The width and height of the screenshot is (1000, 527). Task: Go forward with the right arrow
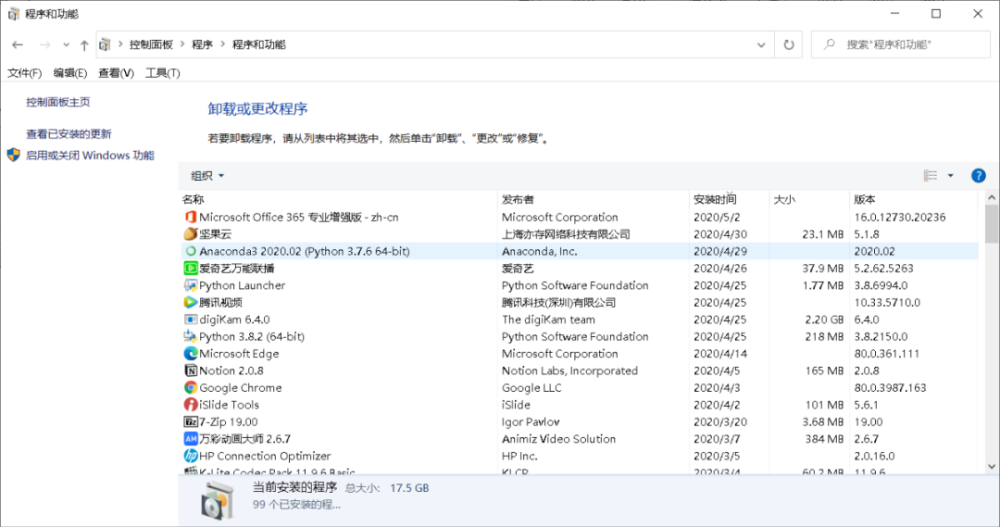point(45,45)
